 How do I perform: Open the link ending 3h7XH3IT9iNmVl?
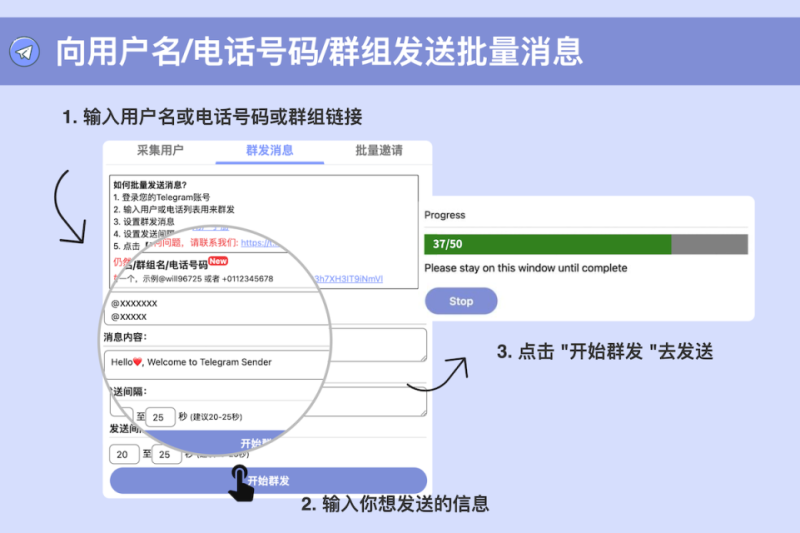(348, 278)
